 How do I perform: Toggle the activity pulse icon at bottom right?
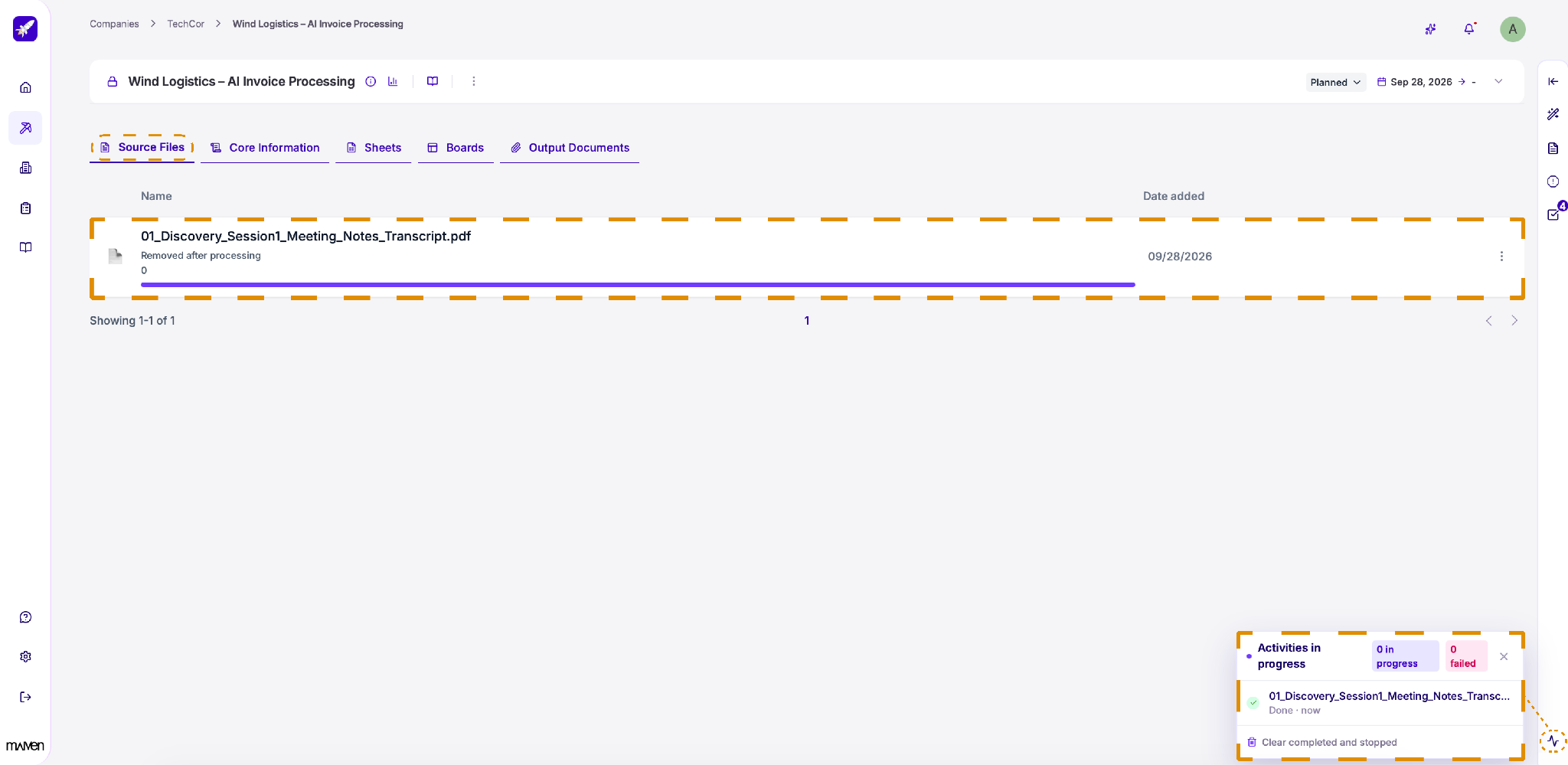[1553, 740]
